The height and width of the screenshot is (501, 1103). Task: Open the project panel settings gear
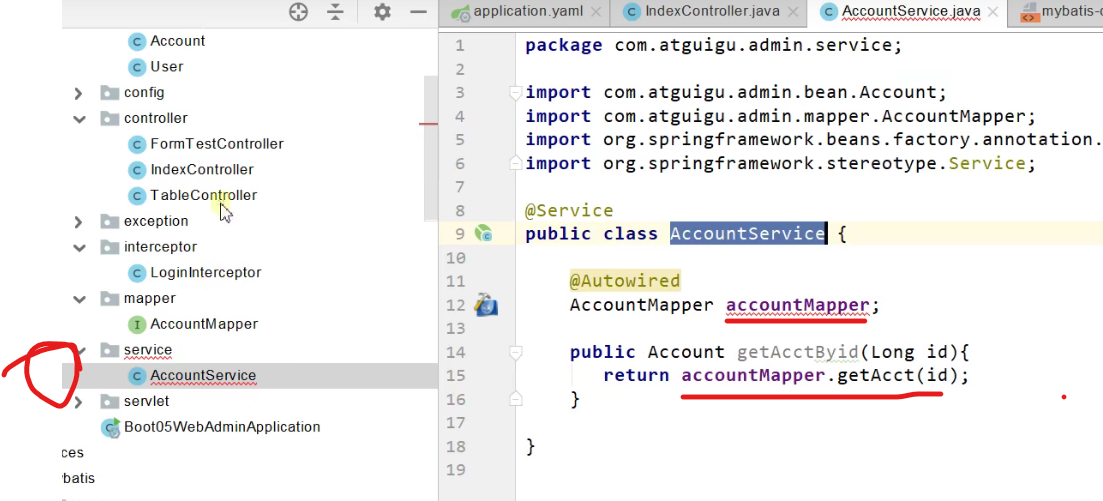(x=382, y=12)
